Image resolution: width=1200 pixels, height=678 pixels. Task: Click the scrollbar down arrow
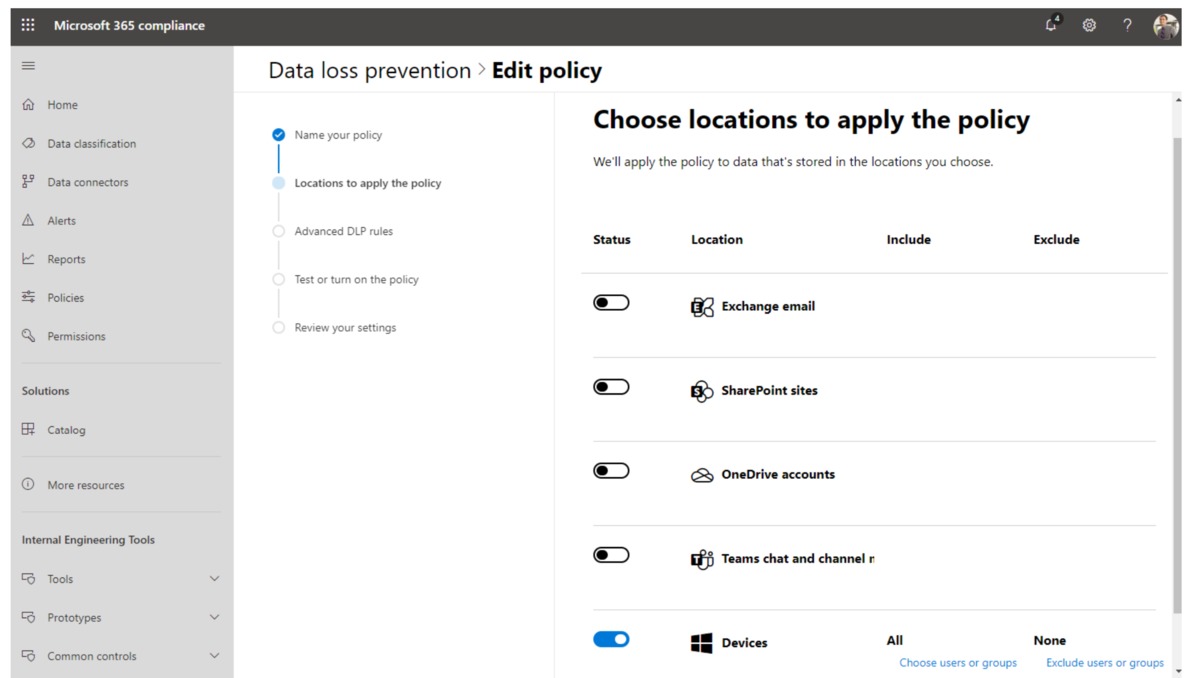(1176, 671)
